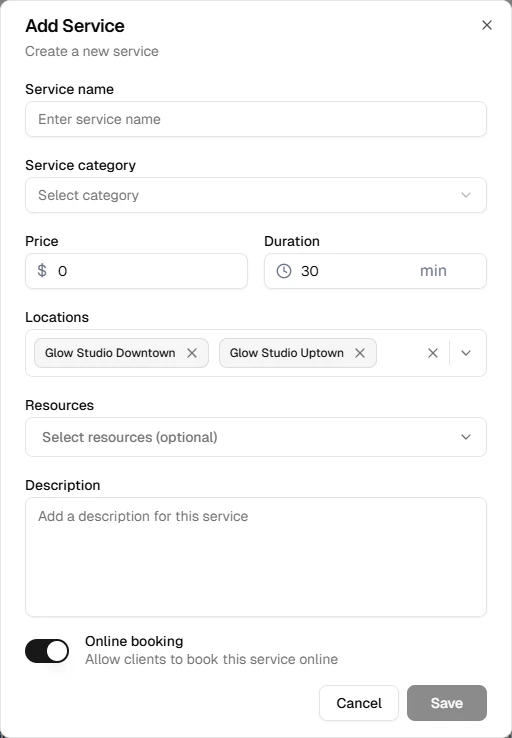Click the Resources dropdown chevron arrow
The height and width of the screenshot is (738, 512).
(466, 437)
